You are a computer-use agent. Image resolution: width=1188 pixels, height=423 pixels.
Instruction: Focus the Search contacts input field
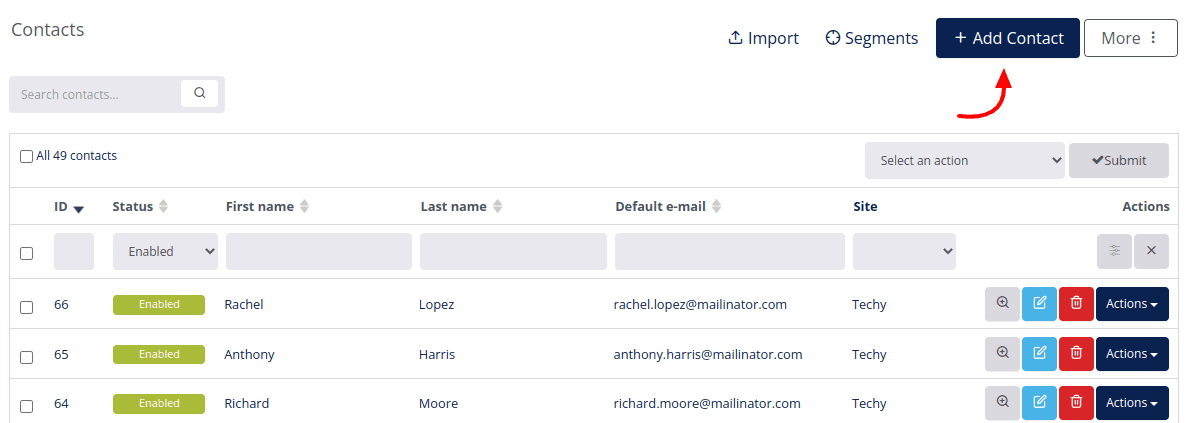(96, 95)
